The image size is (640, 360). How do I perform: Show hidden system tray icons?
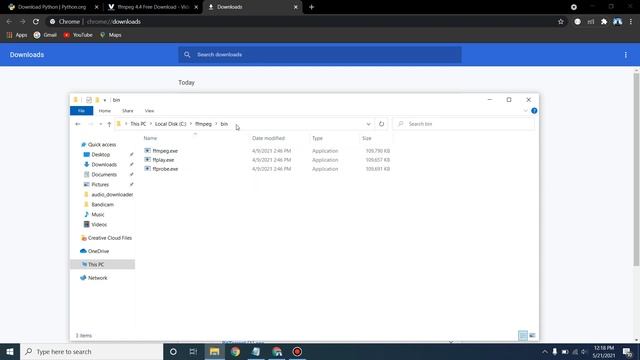[545, 351]
